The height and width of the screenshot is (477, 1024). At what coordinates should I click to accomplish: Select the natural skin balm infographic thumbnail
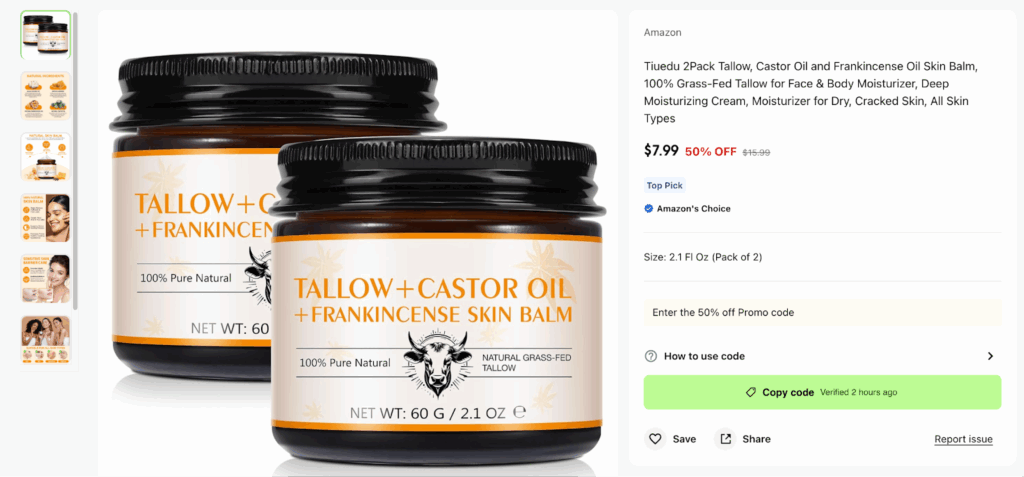pyautogui.click(x=46, y=157)
